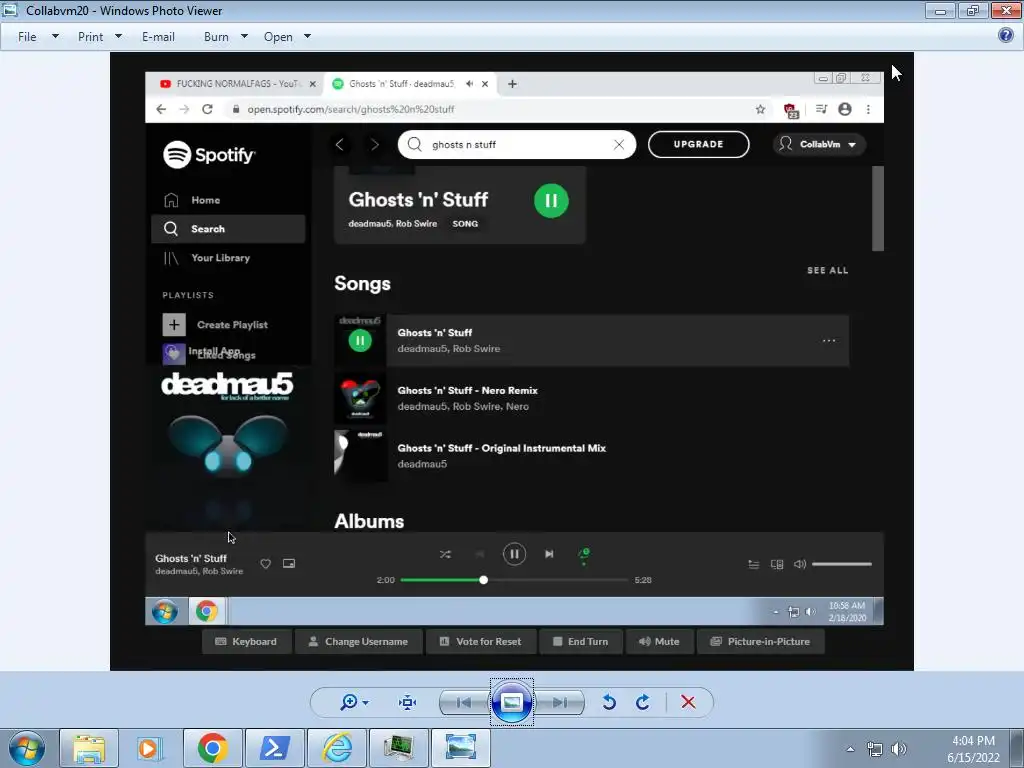Close the YouTube browser tab
Viewport: 1024px width, 768px height.
tap(312, 84)
